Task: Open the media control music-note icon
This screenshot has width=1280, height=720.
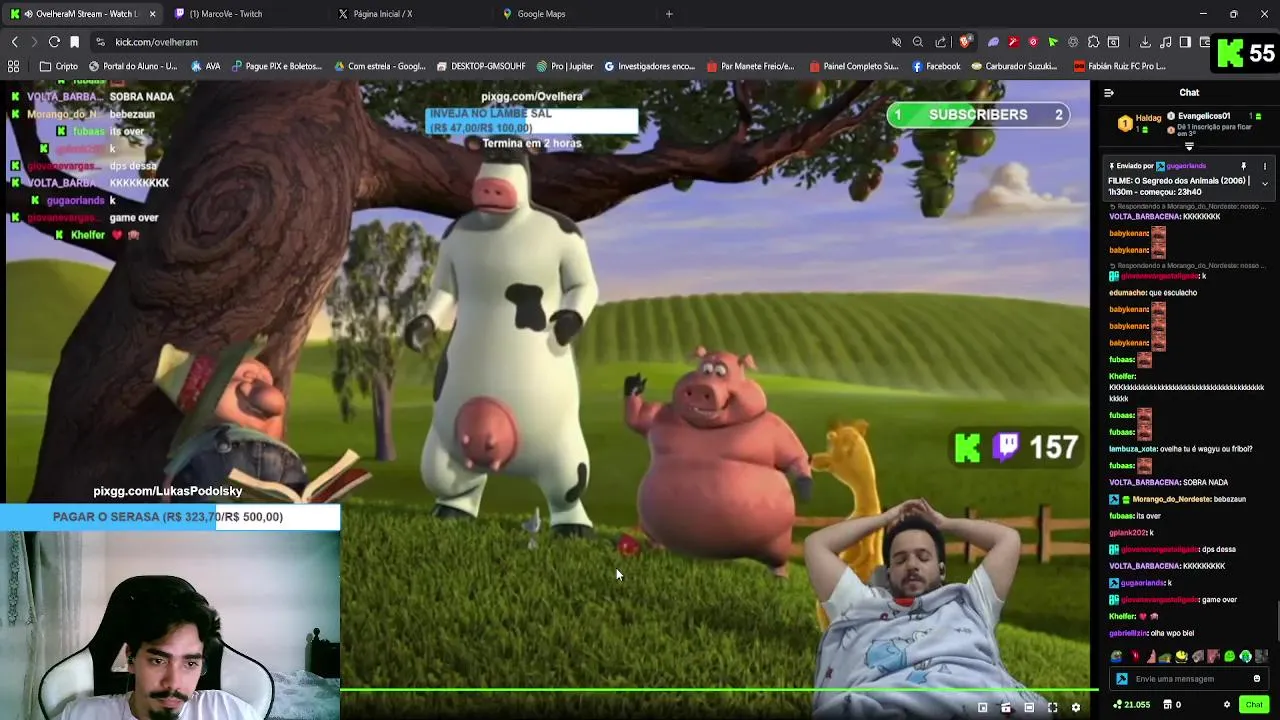Action: click(x=1165, y=42)
